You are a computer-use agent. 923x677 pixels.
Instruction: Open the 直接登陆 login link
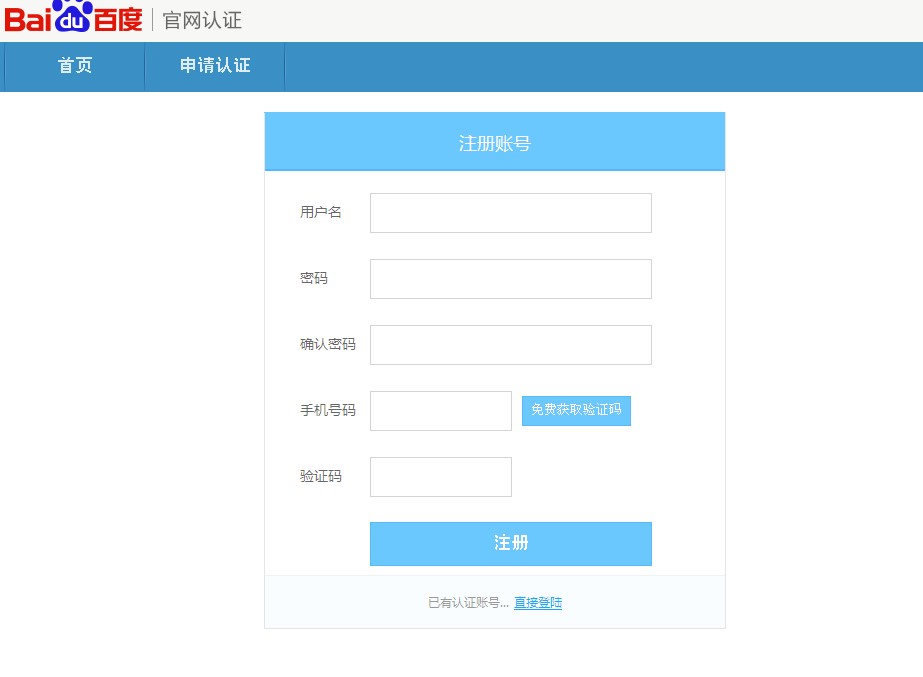coord(537,602)
